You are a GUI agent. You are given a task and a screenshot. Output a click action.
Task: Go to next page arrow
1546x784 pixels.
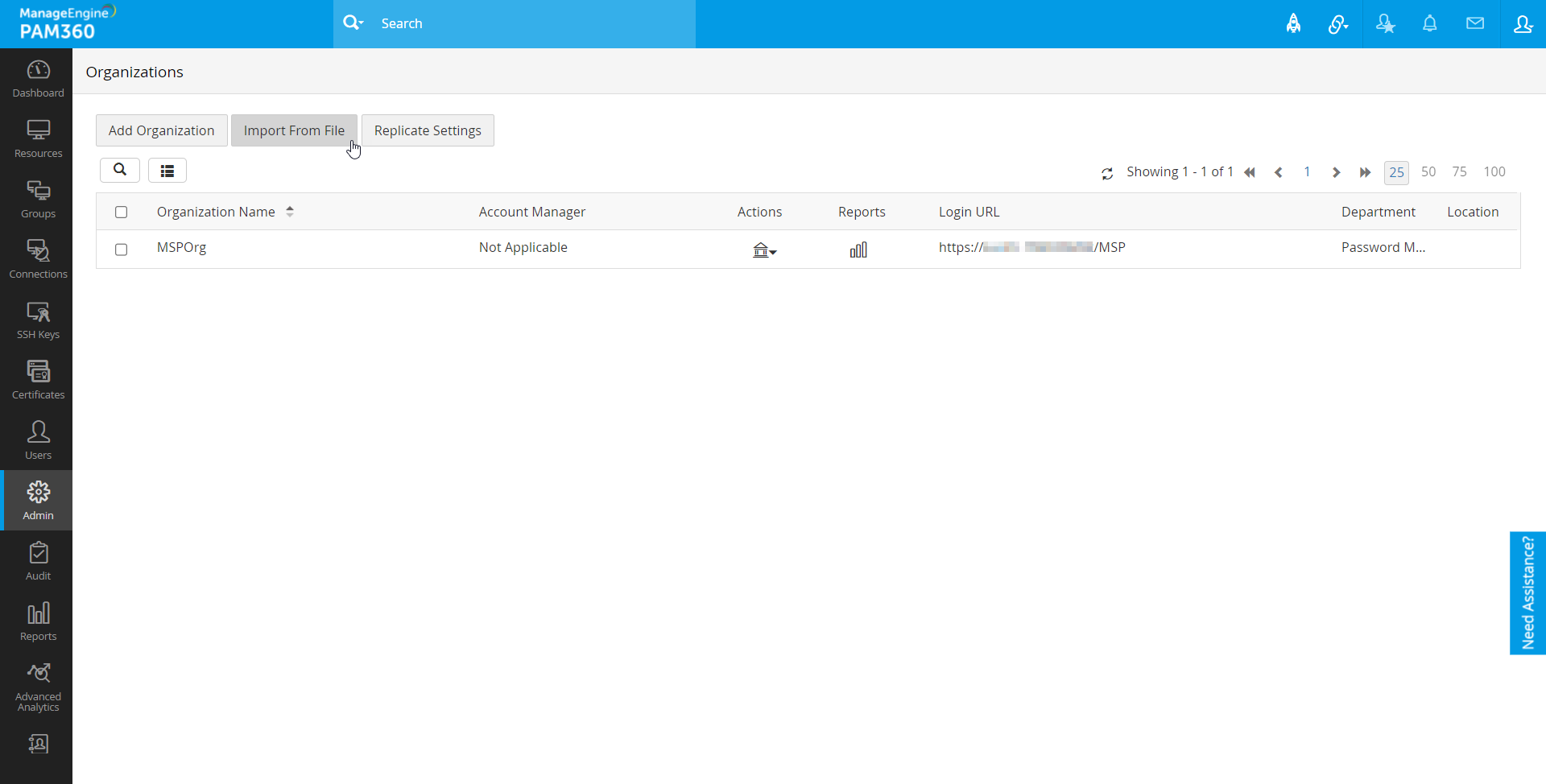[x=1336, y=172]
